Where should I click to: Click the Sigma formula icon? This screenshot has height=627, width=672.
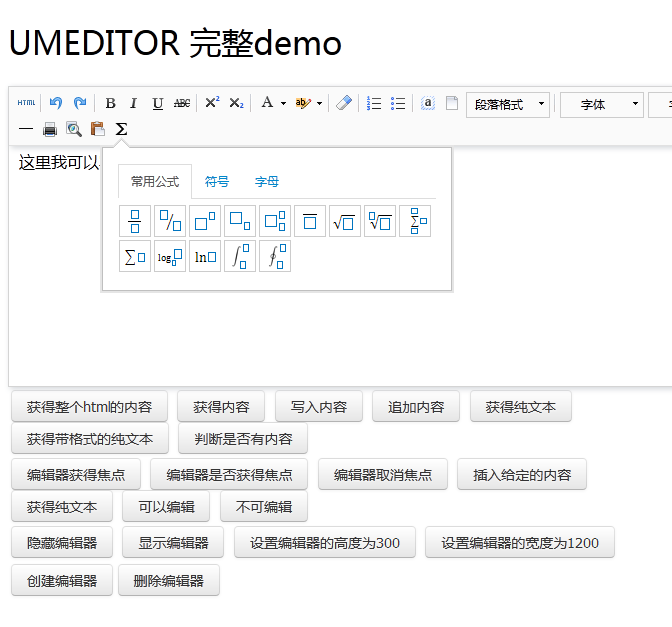click(x=122, y=129)
